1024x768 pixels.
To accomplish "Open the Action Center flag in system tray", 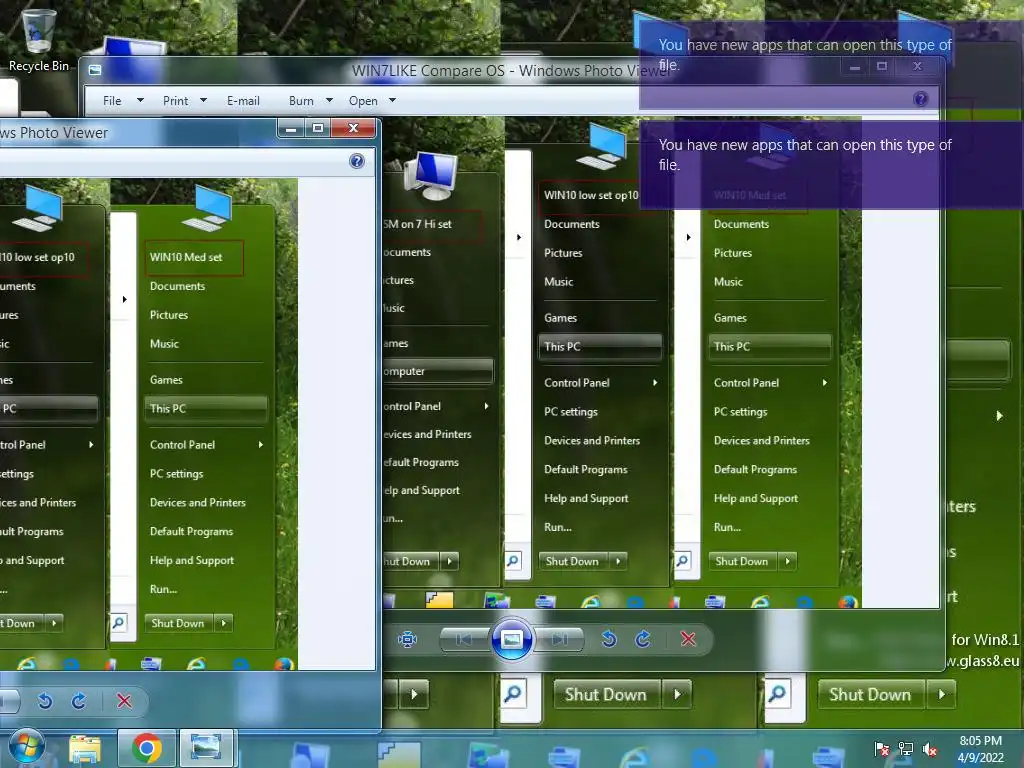I will pyautogui.click(x=882, y=749).
